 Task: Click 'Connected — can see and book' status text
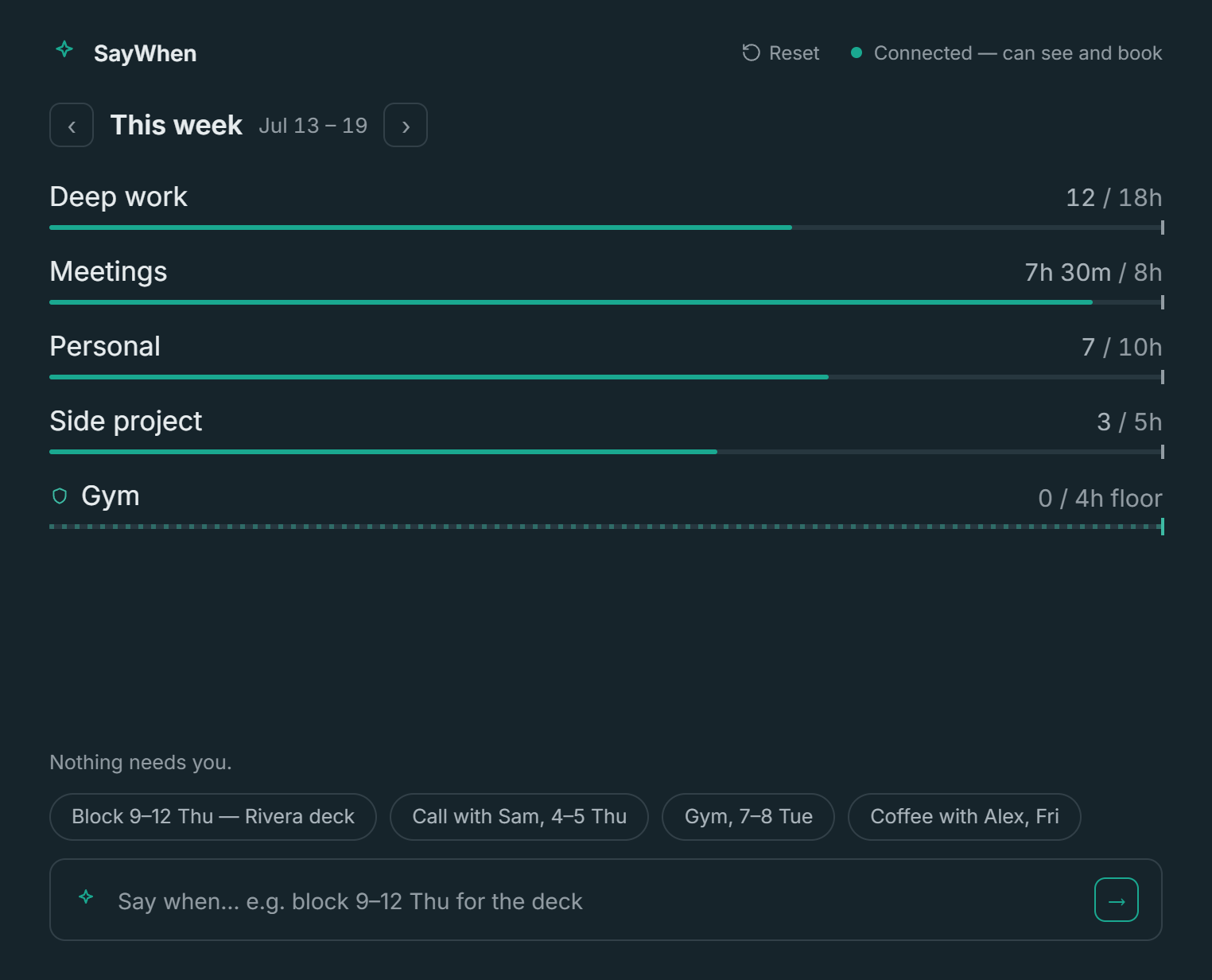(x=1018, y=53)
